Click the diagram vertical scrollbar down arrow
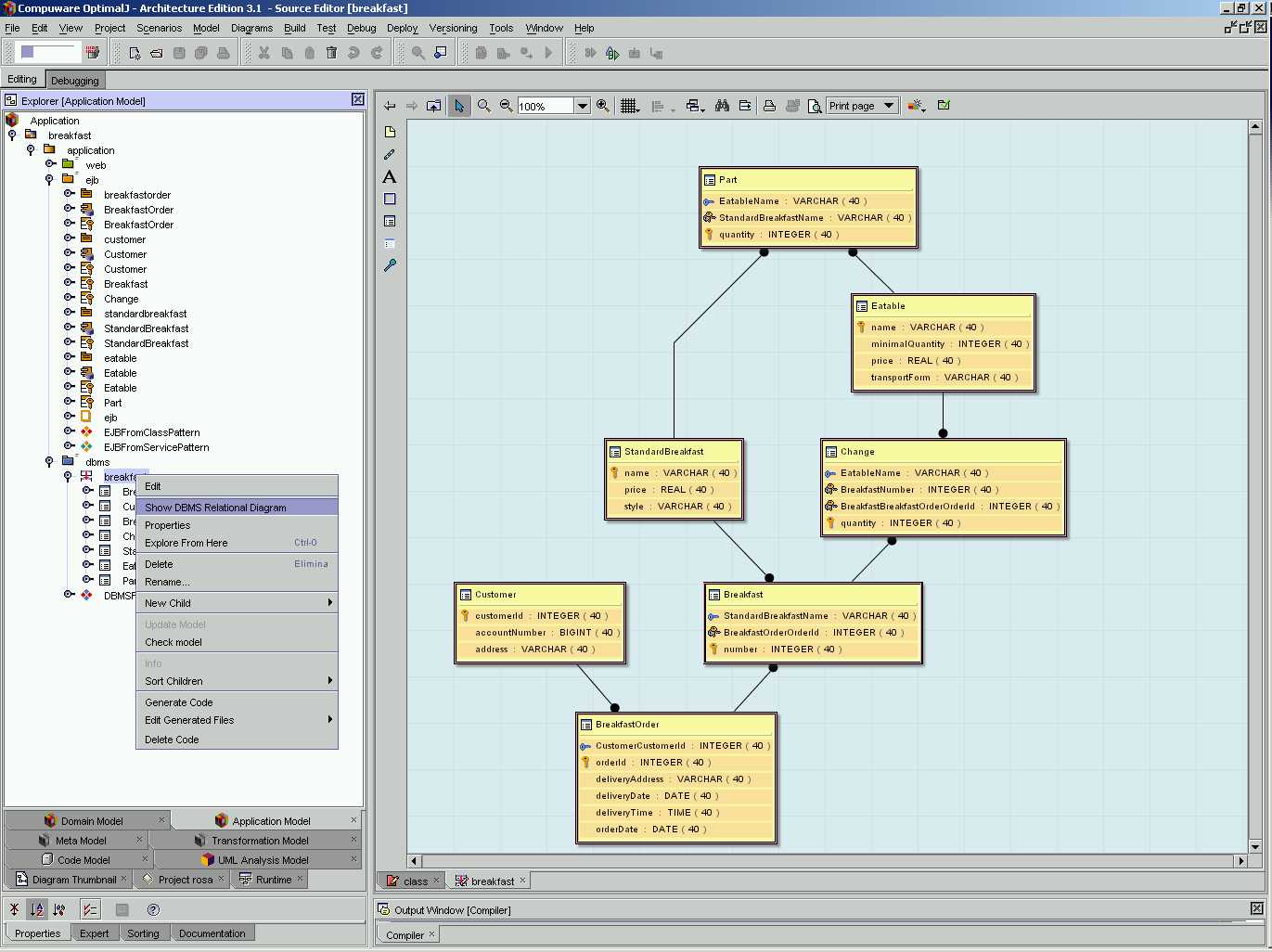This screenshot has width=1272, height=952. click(1255, 846)
